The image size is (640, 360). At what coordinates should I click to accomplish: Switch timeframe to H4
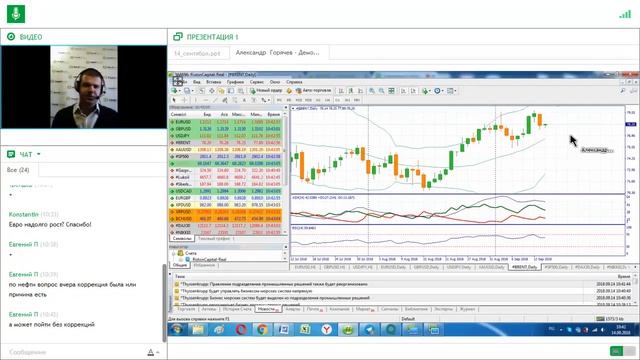327,100
